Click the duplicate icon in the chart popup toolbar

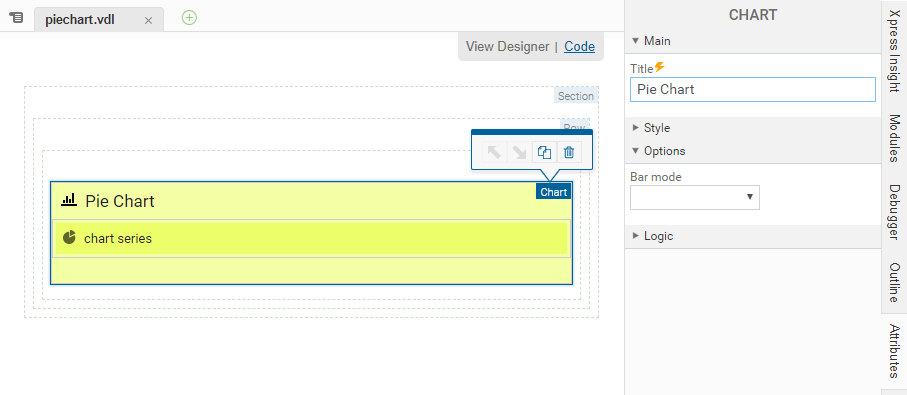[x=544, y=152]
